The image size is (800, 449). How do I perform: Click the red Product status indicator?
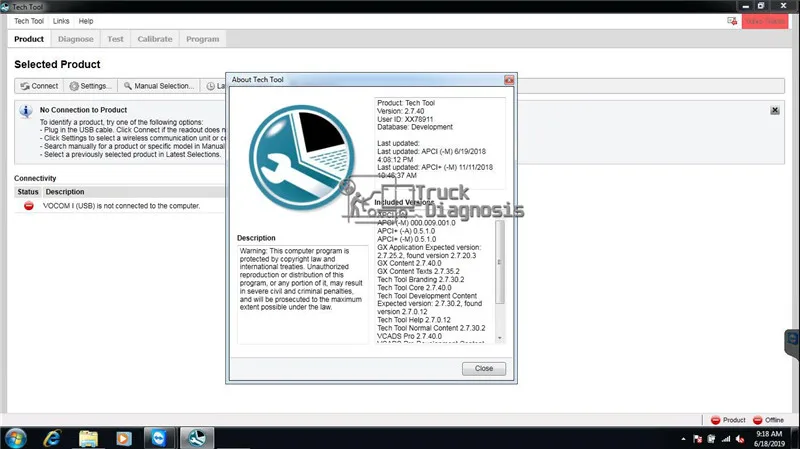(x=728, y=420)
